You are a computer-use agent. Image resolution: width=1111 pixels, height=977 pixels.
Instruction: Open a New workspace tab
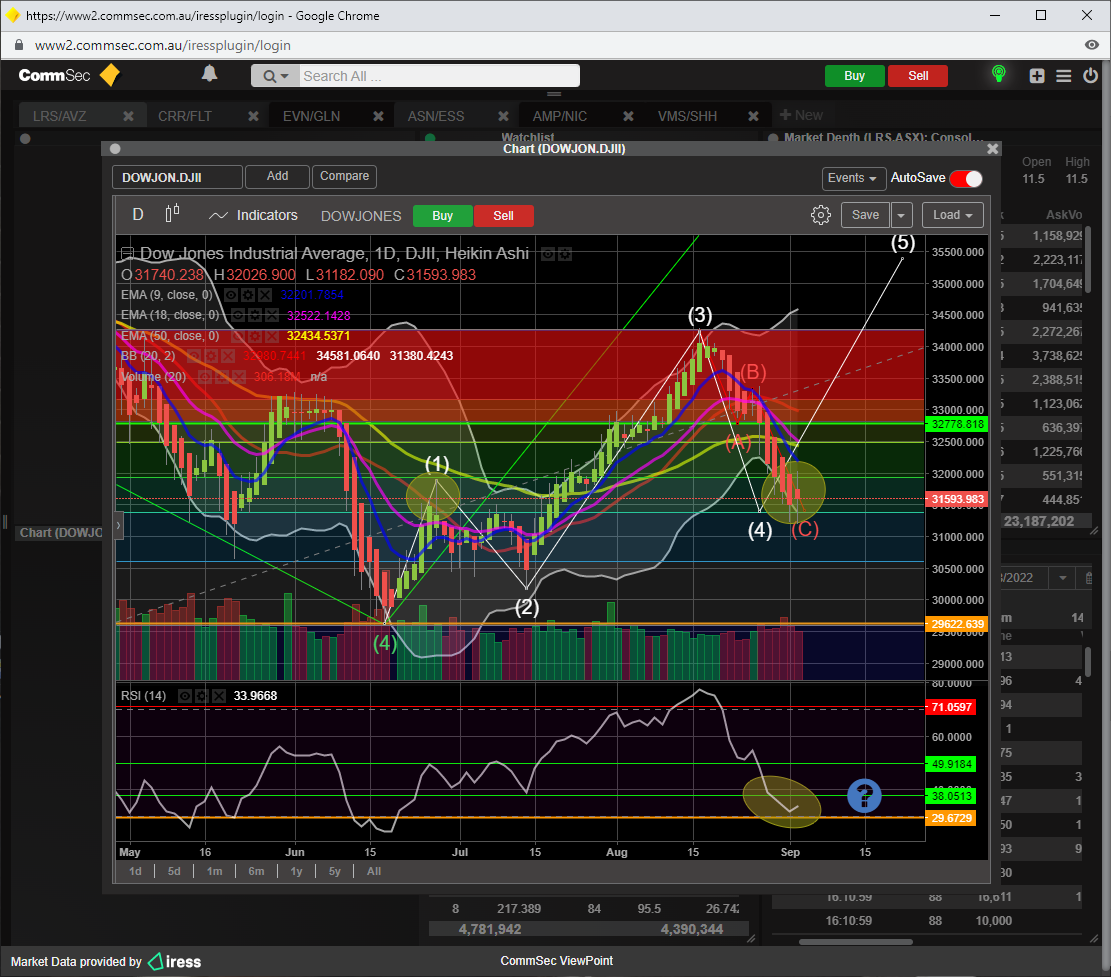(801, 115)
